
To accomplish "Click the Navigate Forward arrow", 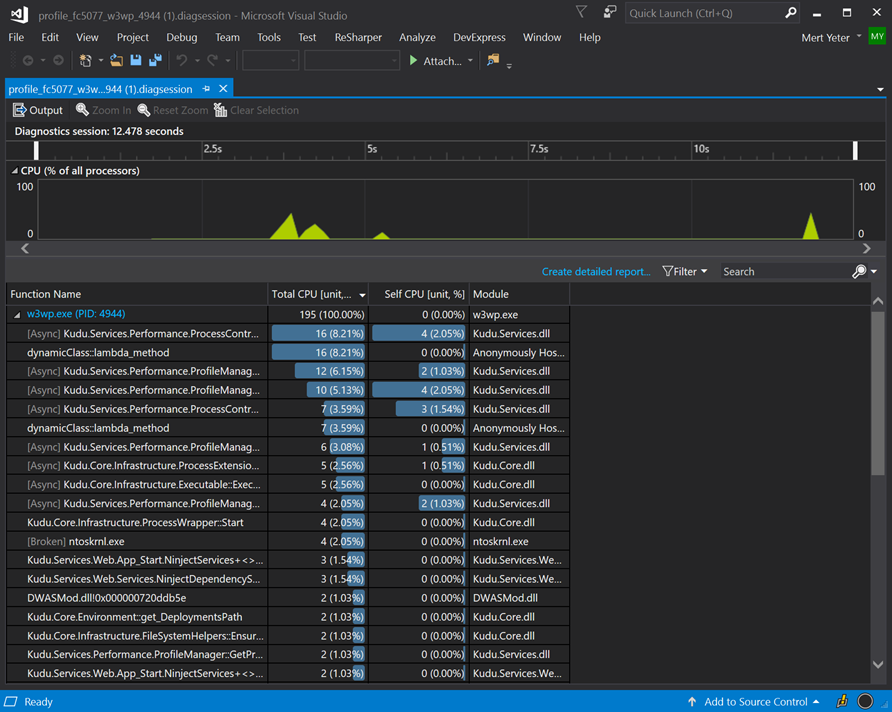I will click(58, 60).
